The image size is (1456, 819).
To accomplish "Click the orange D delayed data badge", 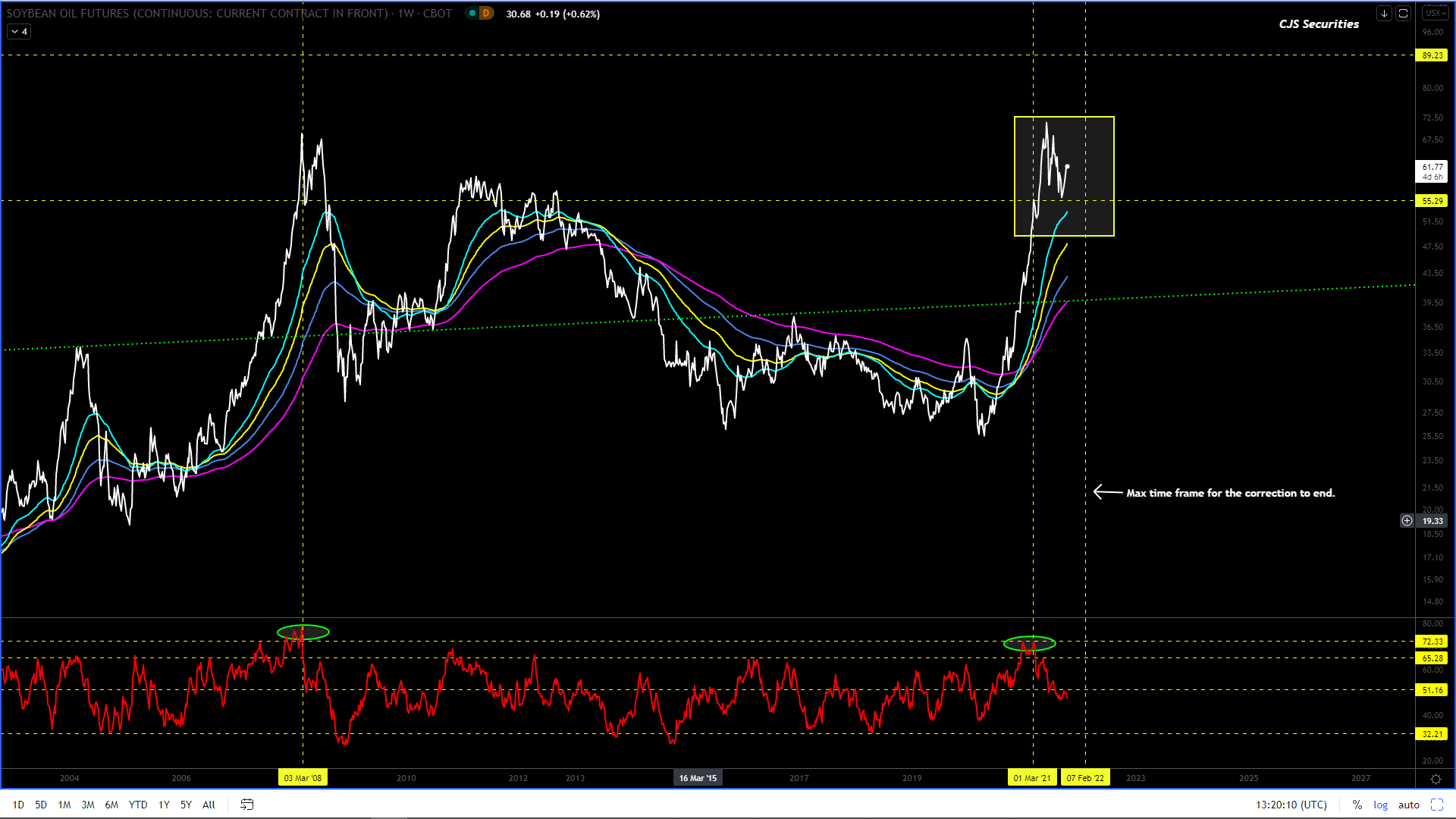I will (486, 13).
